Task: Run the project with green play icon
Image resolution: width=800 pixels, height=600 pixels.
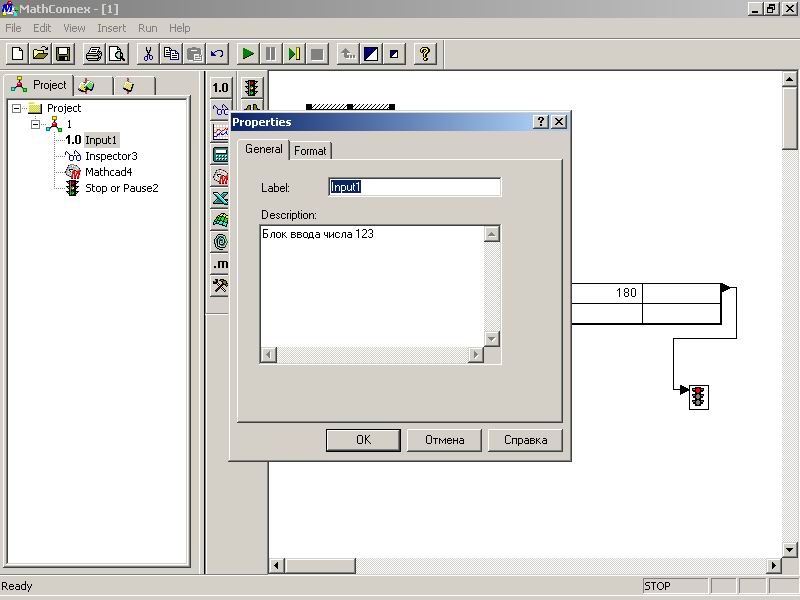Action: click(248, 54)
